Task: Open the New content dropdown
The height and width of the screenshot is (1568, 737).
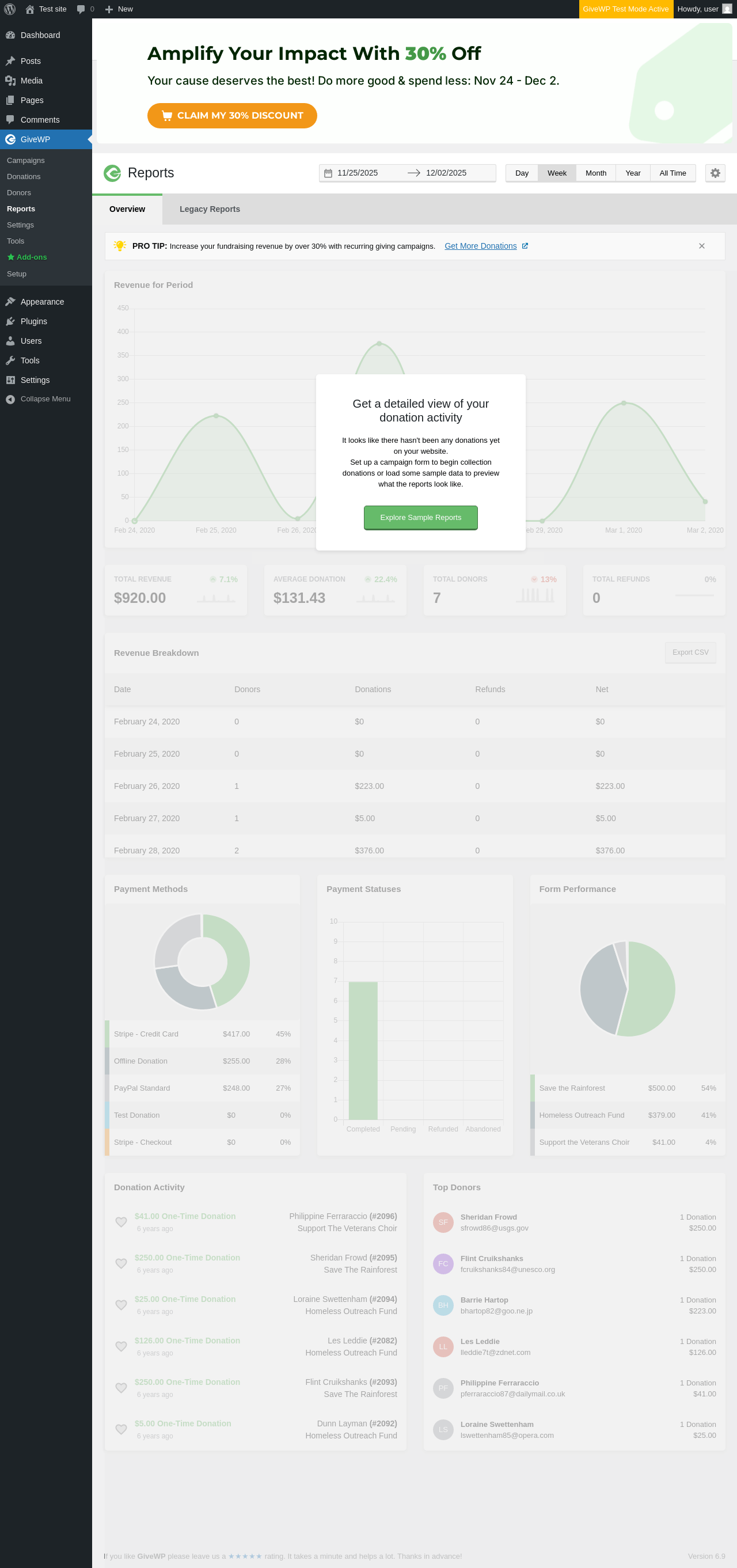Action: point(119,9)
